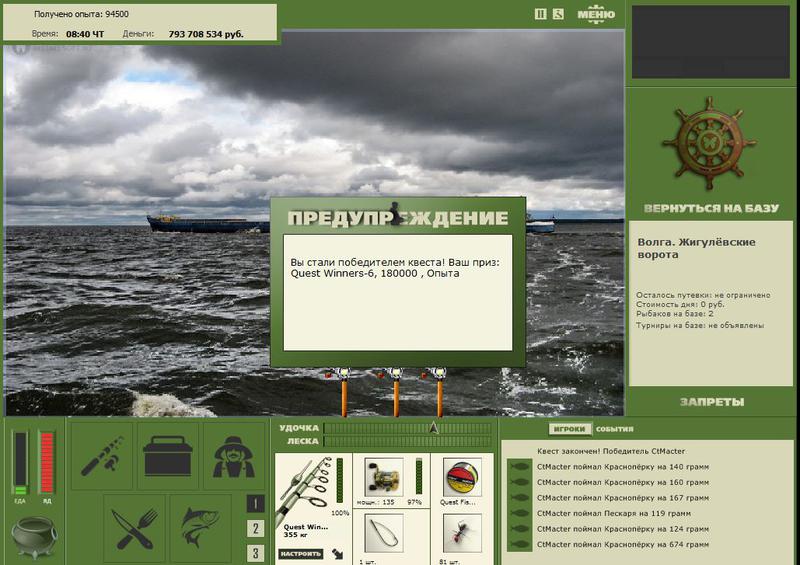Click the ПРЕДУПРЕЖДЕНИЕ dialog title
The width and height of the screenshot is (800, 565).
click(x=397, y=218)
